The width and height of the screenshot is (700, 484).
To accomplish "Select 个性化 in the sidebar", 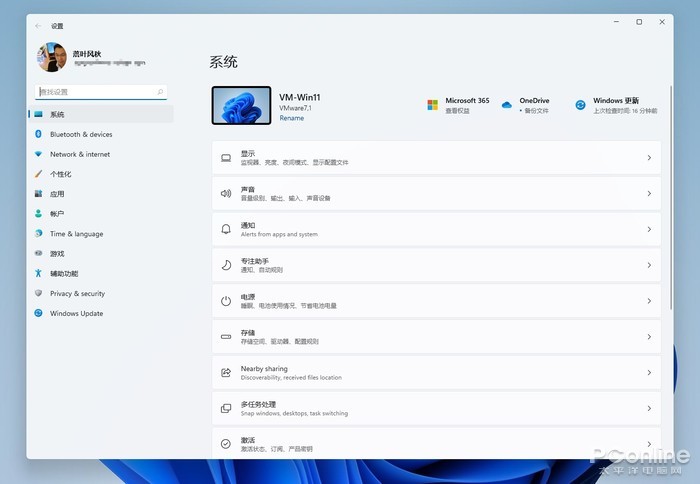I will click(61, 174).
